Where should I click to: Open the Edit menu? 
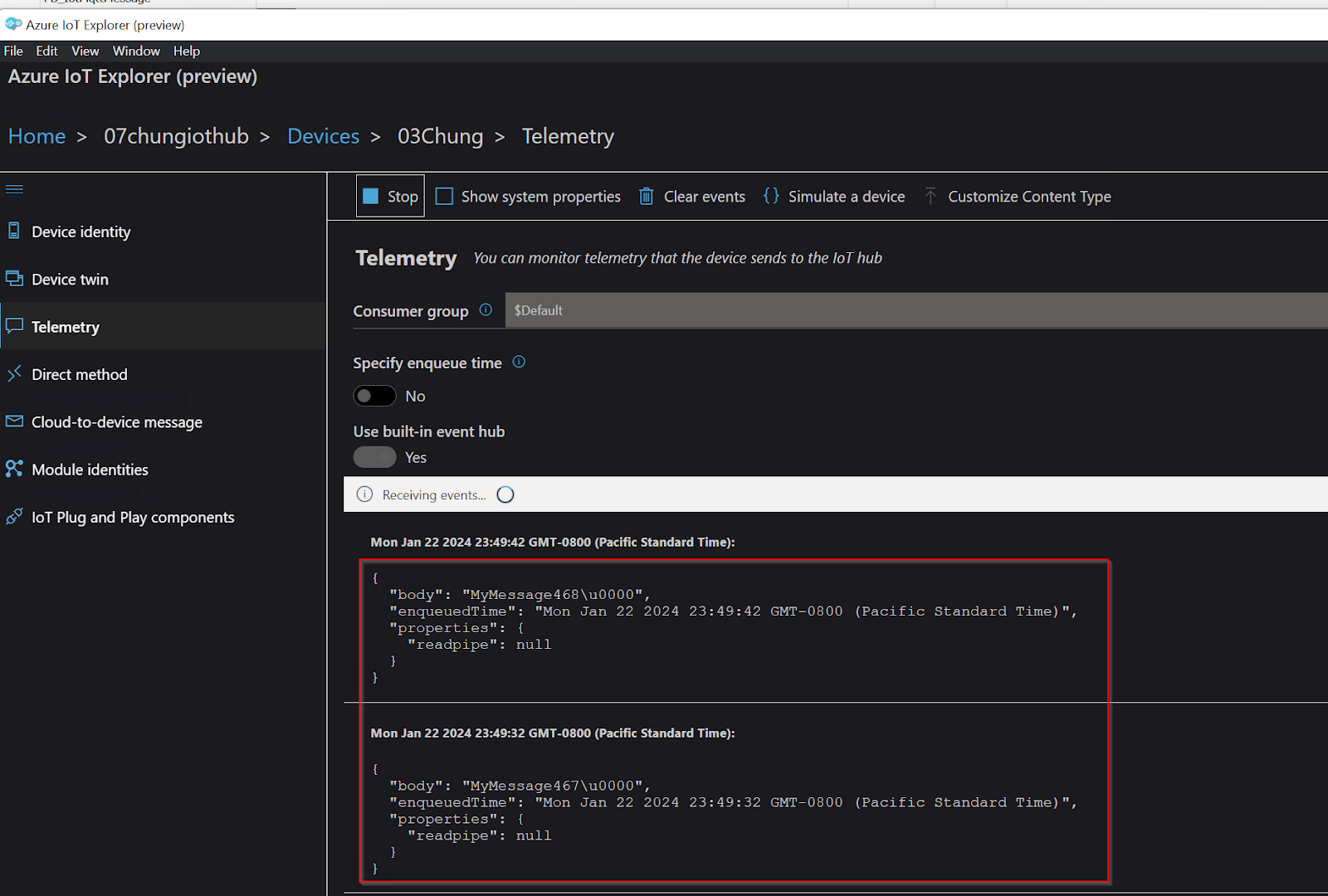coord(46,51)
